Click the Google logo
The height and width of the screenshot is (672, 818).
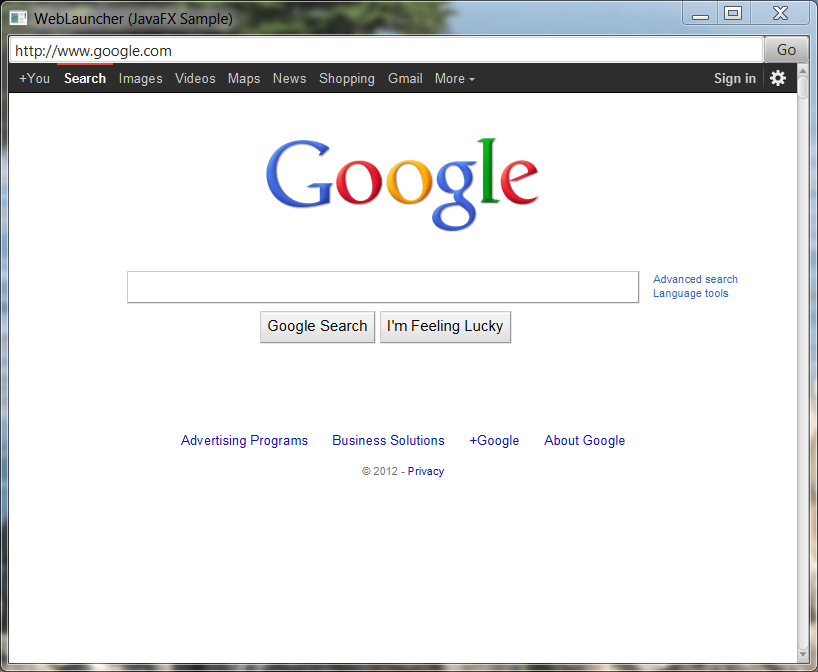pos(402,182)
